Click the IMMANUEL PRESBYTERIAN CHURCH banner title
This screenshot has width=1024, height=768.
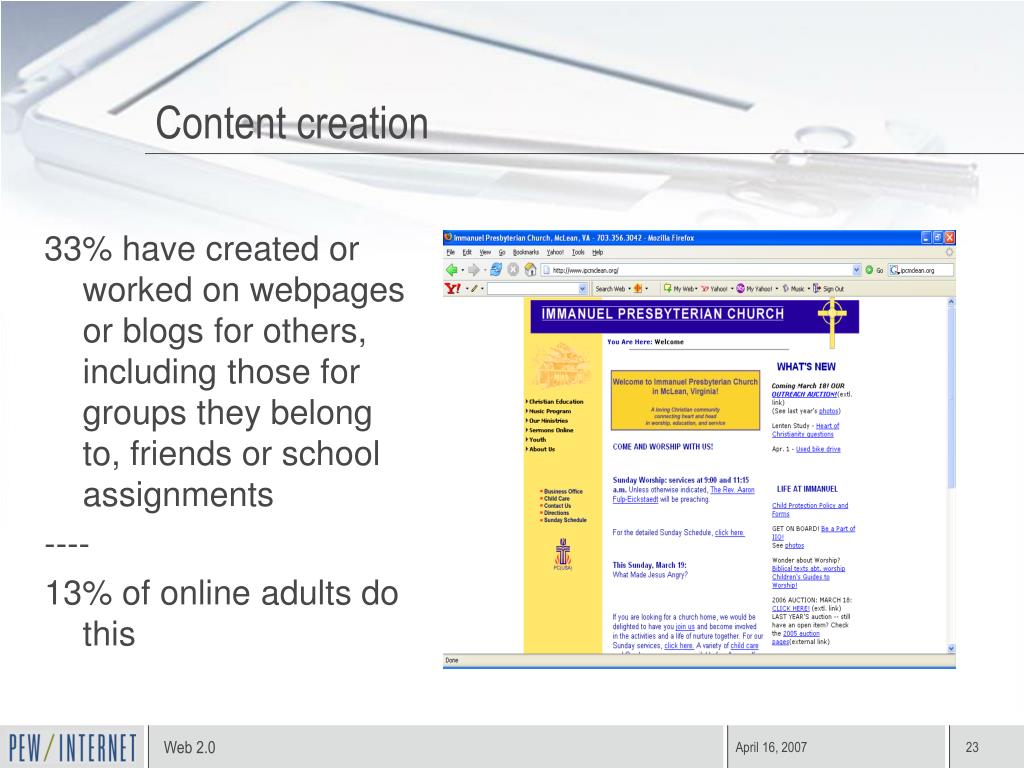[x=662, y=313]
